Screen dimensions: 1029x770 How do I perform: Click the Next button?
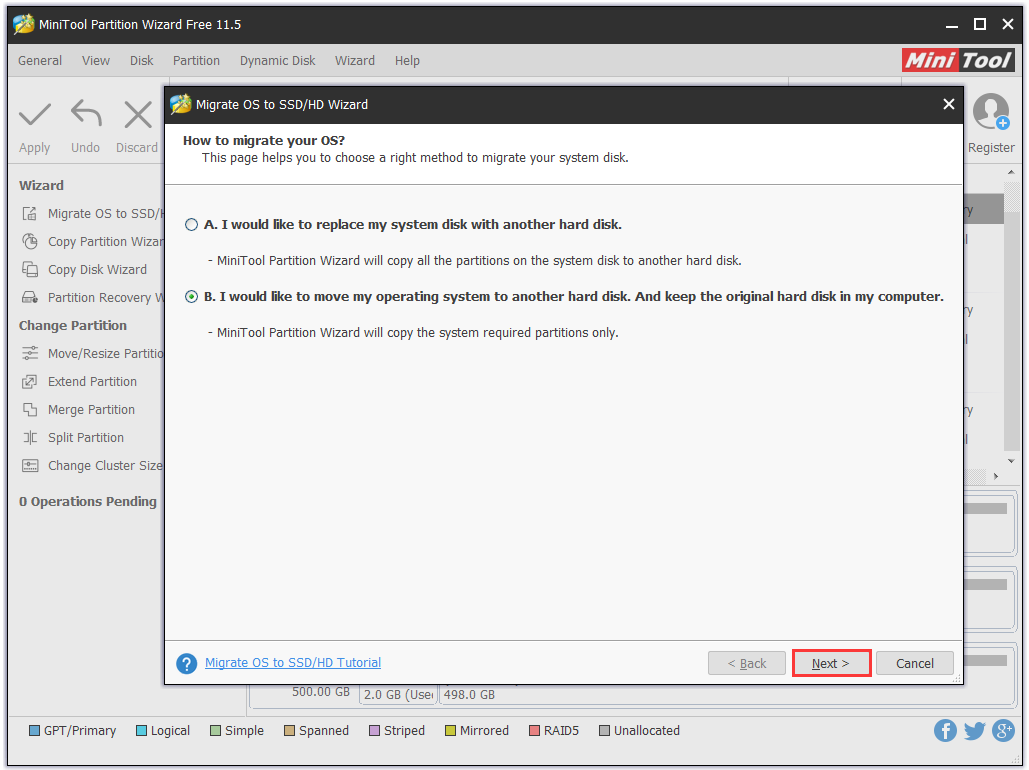click(x=831, y=663)
